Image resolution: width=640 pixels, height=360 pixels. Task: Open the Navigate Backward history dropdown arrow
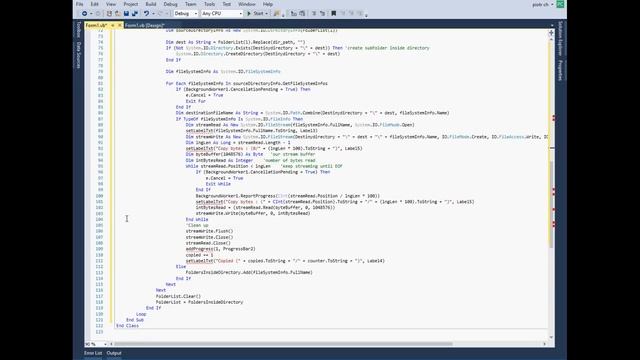point(91,13)
